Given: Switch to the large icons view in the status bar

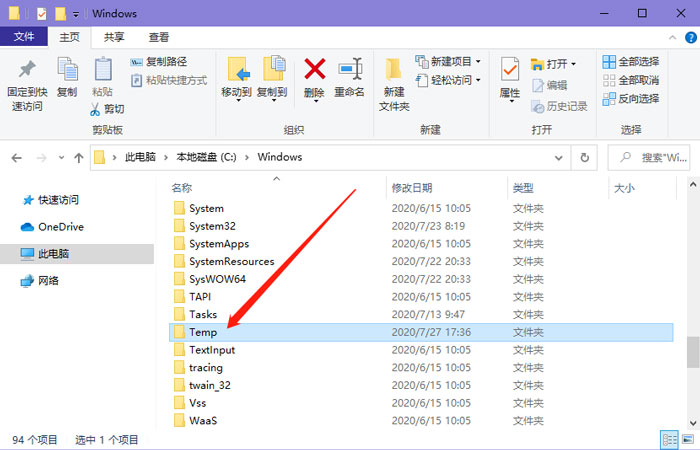Looking at the screenshot, I should coord(689,439).
